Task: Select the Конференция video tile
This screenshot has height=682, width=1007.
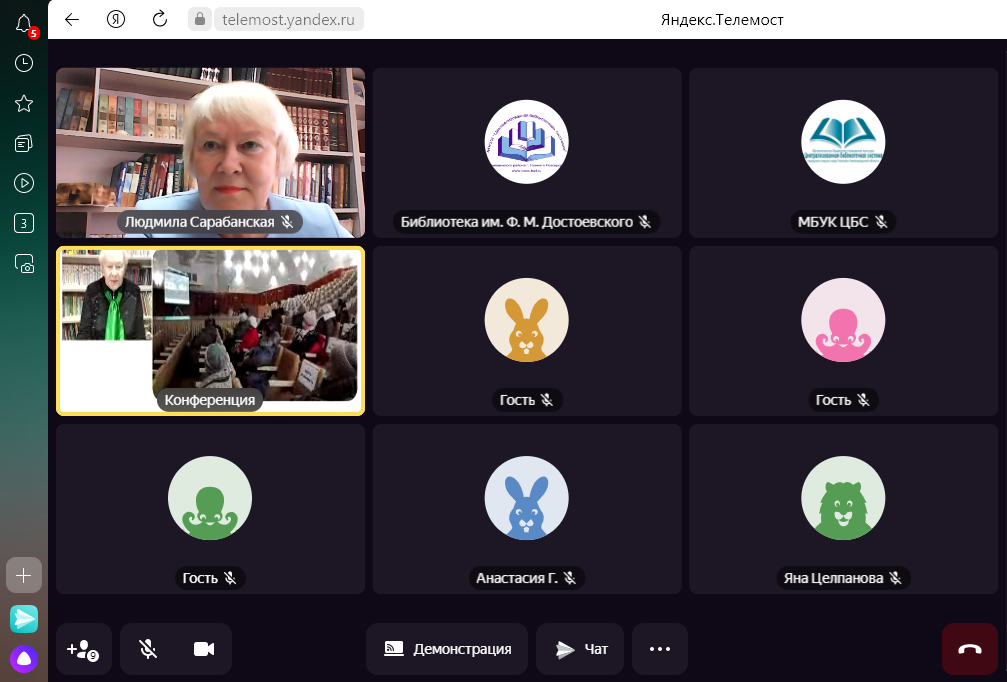Action: point(210,330)
